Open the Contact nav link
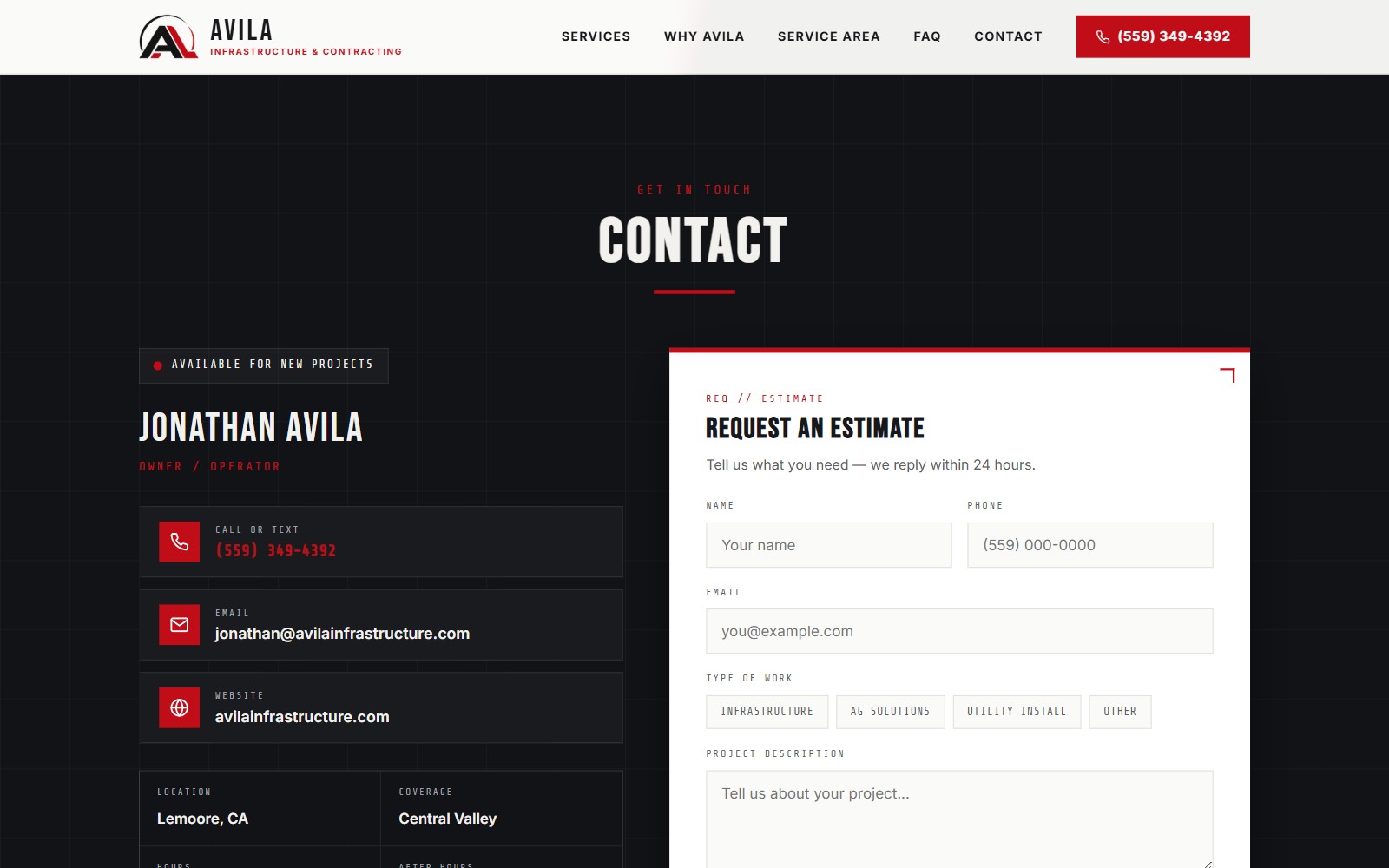The width and height of the screenshot is (1389, 868). point(1008,36)
